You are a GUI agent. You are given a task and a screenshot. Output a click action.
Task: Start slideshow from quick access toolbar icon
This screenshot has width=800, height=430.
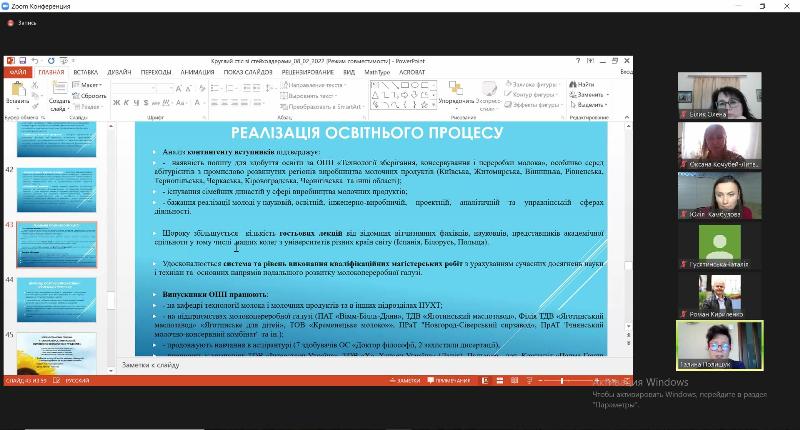63,61
